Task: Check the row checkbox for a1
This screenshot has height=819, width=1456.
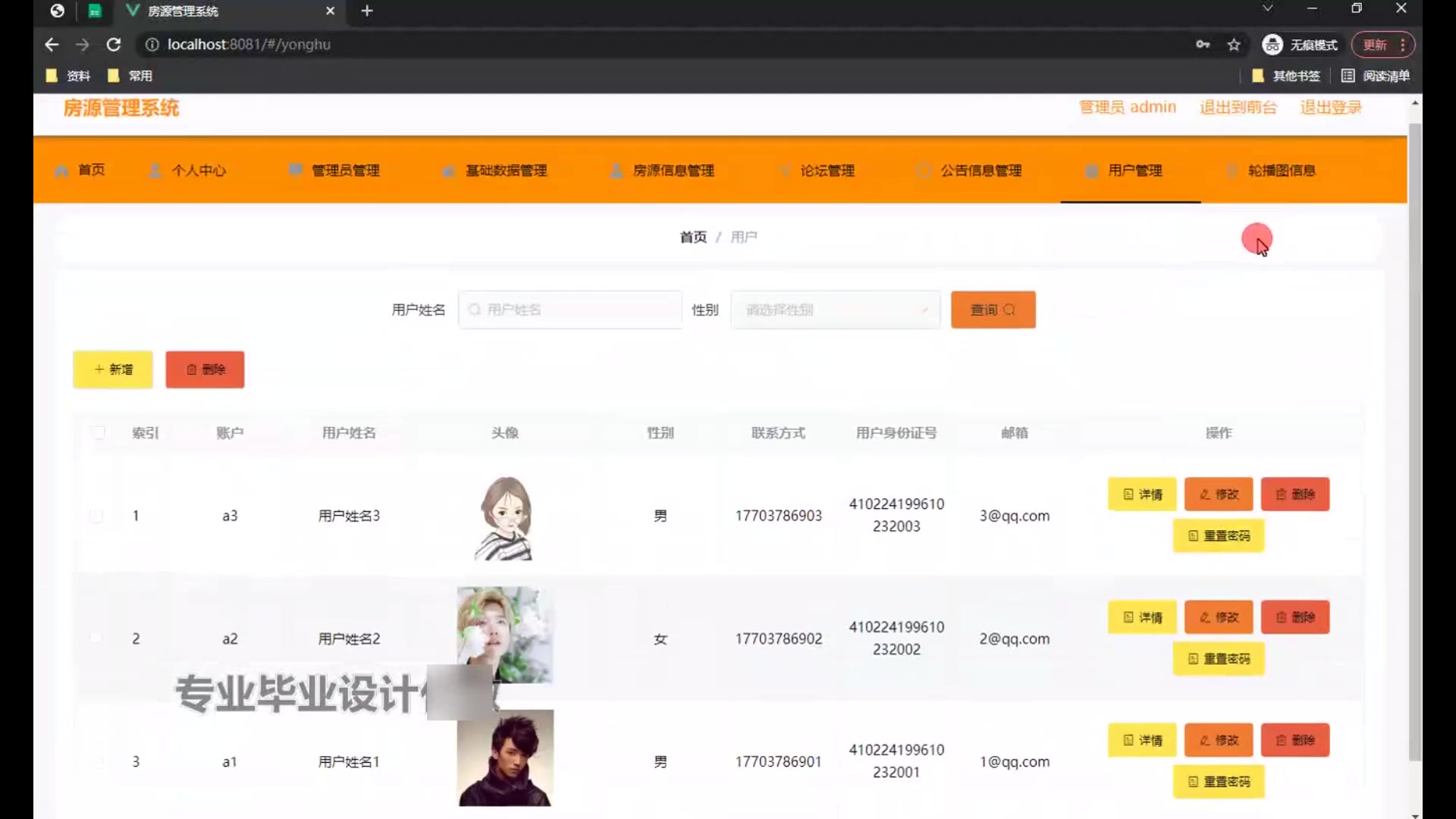Action: point(96,761)
